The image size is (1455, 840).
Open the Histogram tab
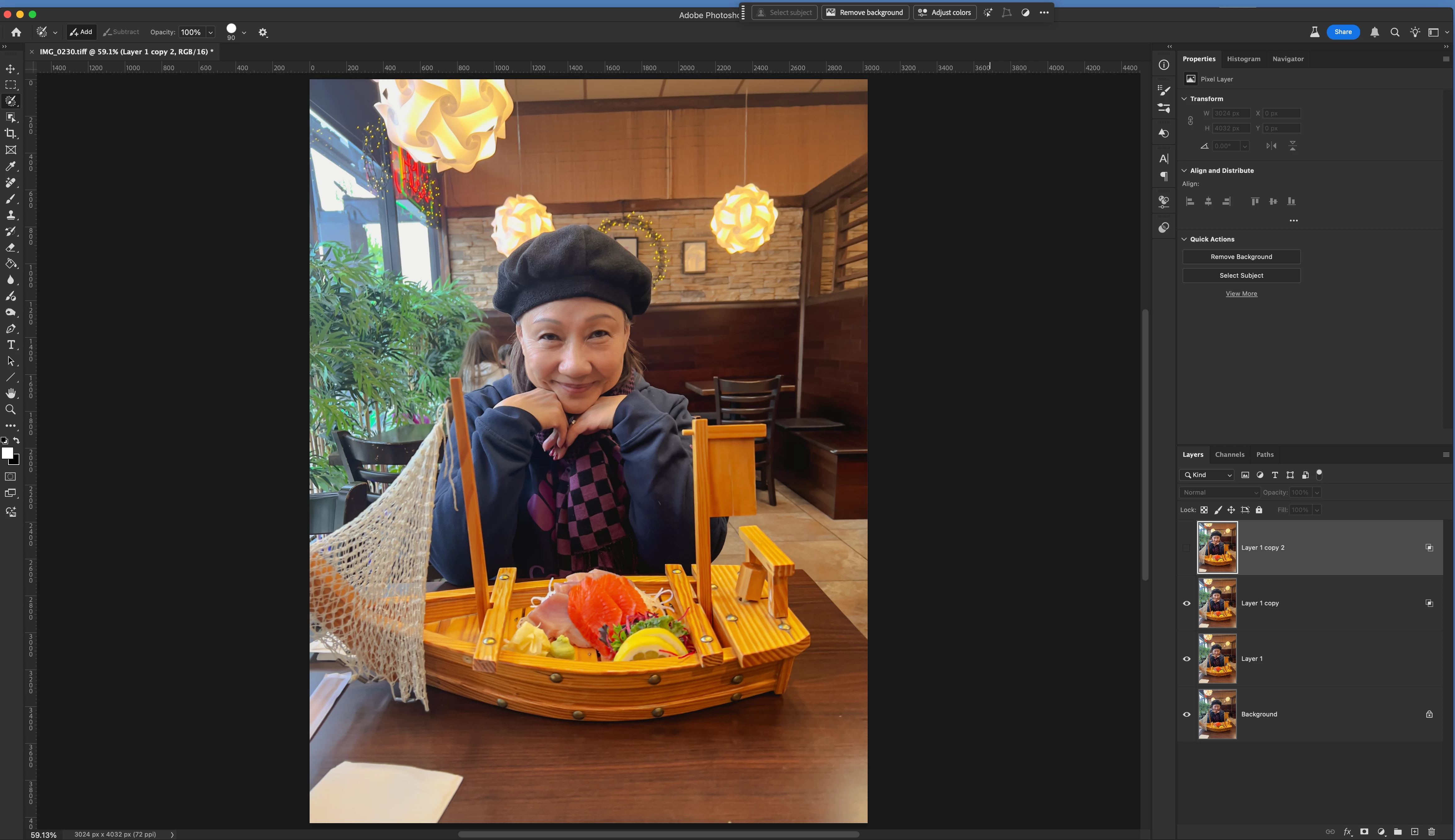coord(1243,59)
